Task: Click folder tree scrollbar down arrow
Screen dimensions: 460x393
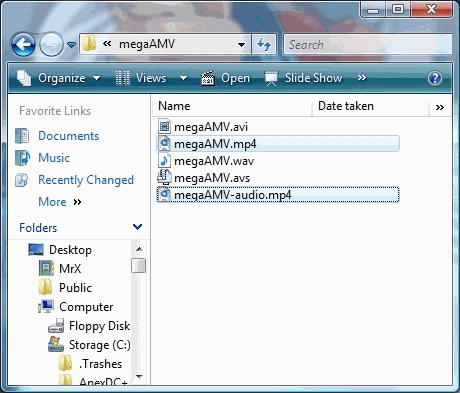Action: tap(139, 376)
